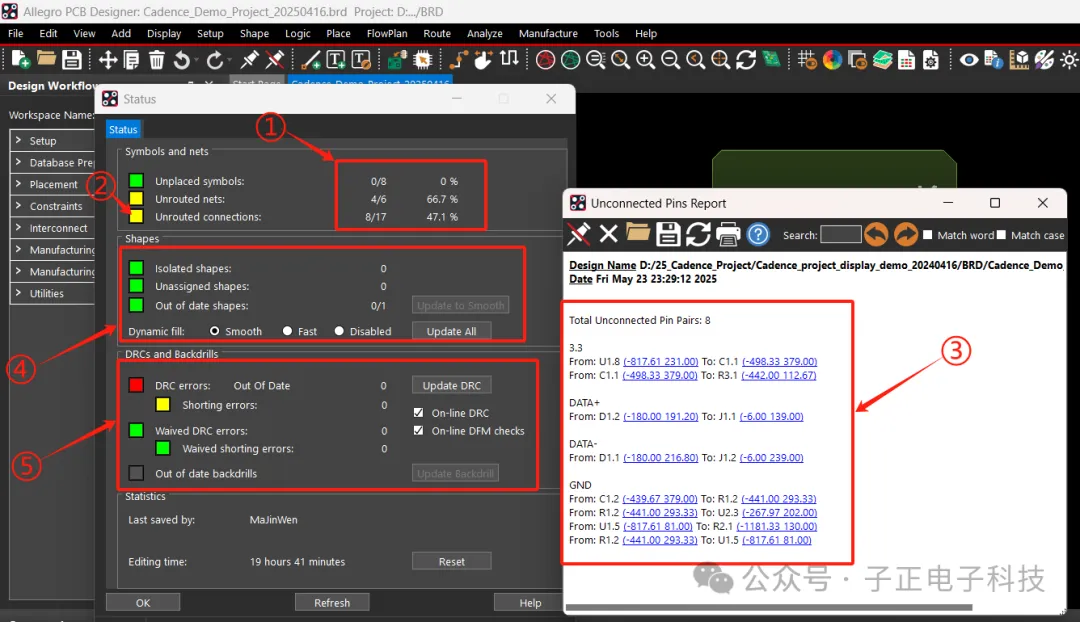Click the red Unrats All icon
The image size is (1080, 622).
545,60
